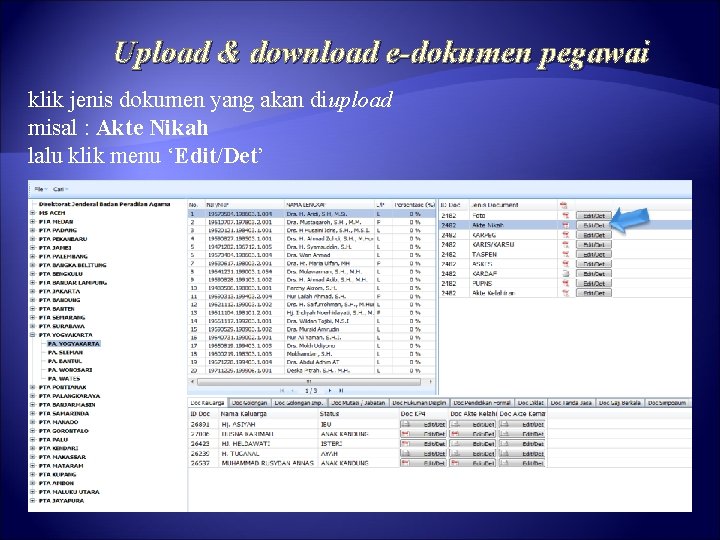The width and height of the screenshot is (720, 540).
Task: Expand the PTA SEMARANG tree node
Action: 33,318
